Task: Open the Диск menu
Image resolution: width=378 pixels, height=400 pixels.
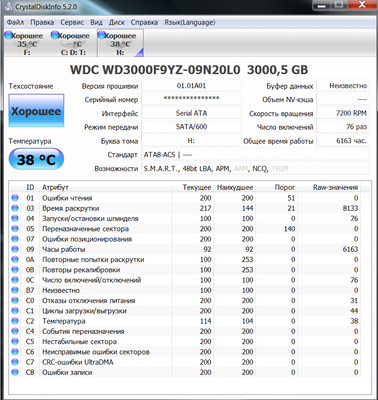Action: [117, 23]
